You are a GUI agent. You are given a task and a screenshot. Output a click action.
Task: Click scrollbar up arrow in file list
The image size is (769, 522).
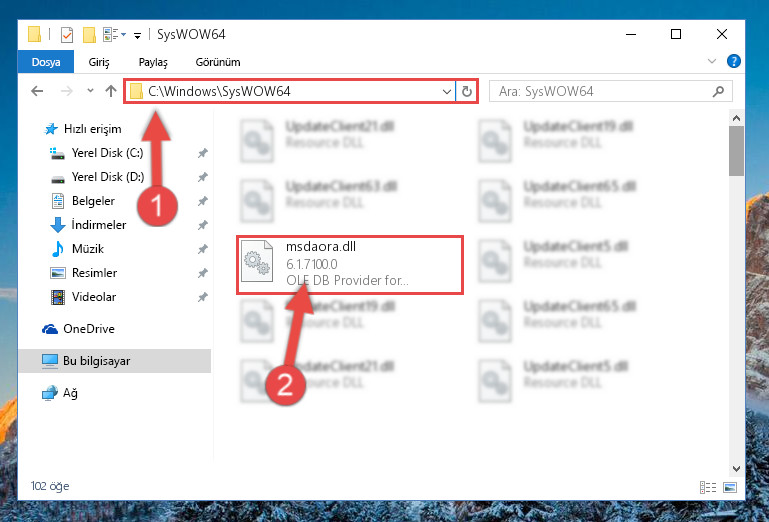pyautogui.click(x=736, y=118)
